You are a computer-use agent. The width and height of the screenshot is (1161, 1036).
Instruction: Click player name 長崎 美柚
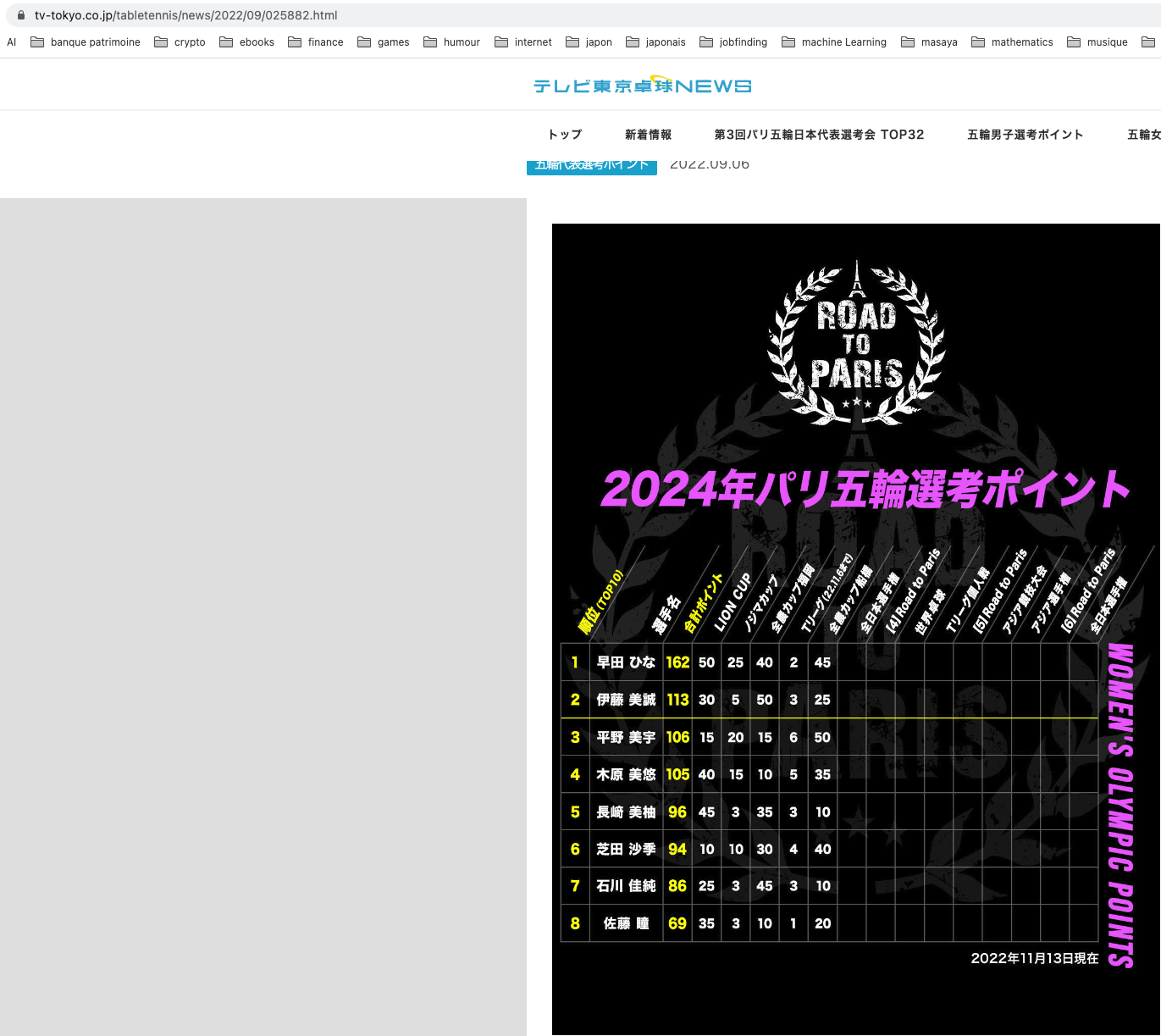626,812
